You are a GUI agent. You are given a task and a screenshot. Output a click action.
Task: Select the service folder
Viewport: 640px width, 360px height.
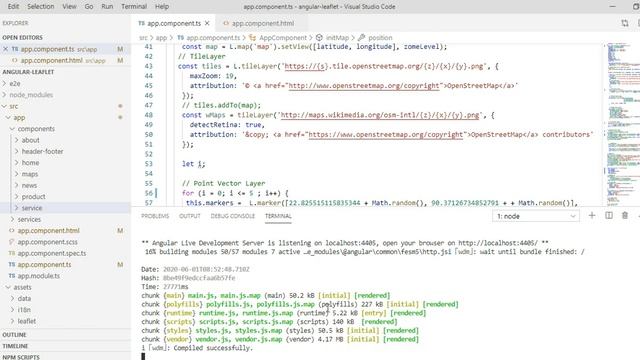65,208
